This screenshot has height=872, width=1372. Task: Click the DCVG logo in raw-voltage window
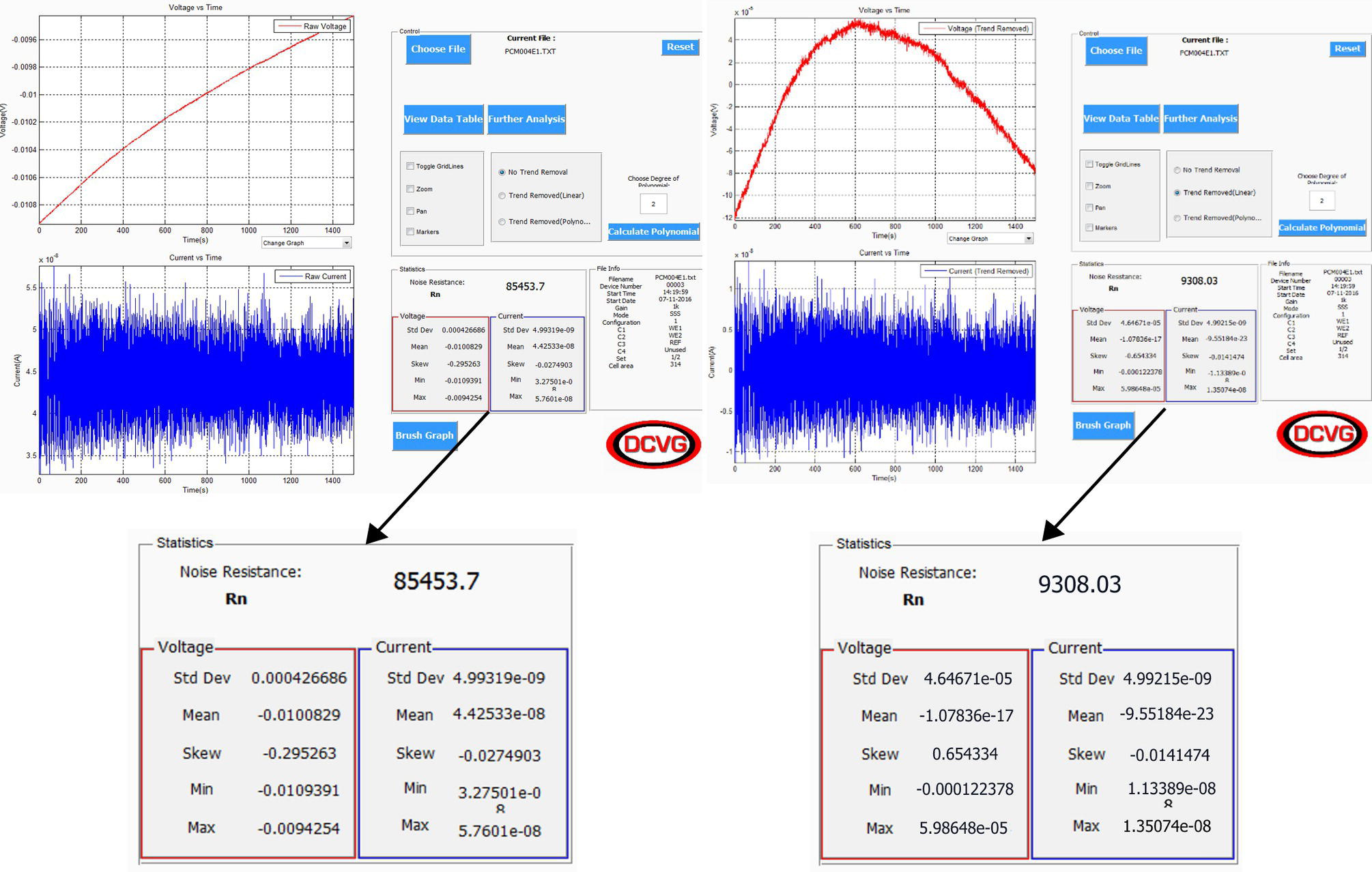(x=654, y=444)
